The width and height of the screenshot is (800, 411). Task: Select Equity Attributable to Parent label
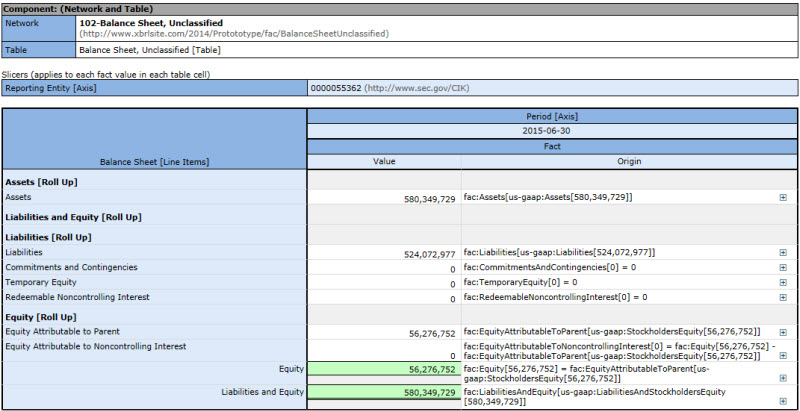pos(62,331)
